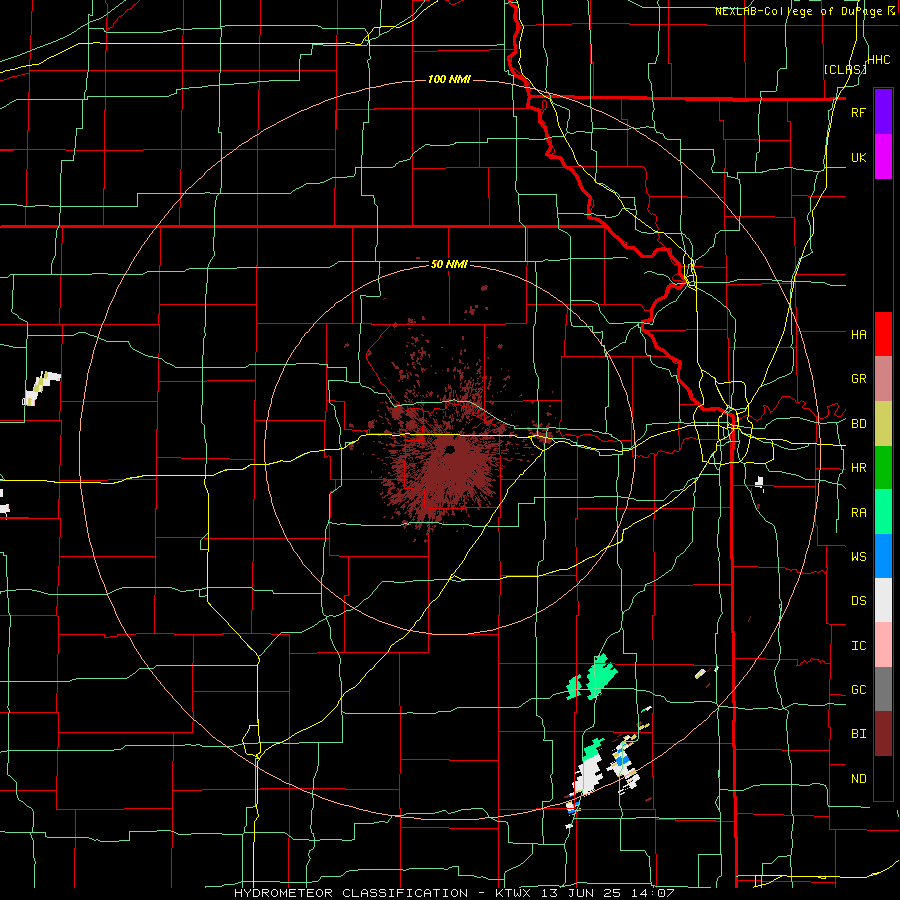Select the GR legend color block
Image resolution: width=900 pixels, height=900 pixels.
883,379
